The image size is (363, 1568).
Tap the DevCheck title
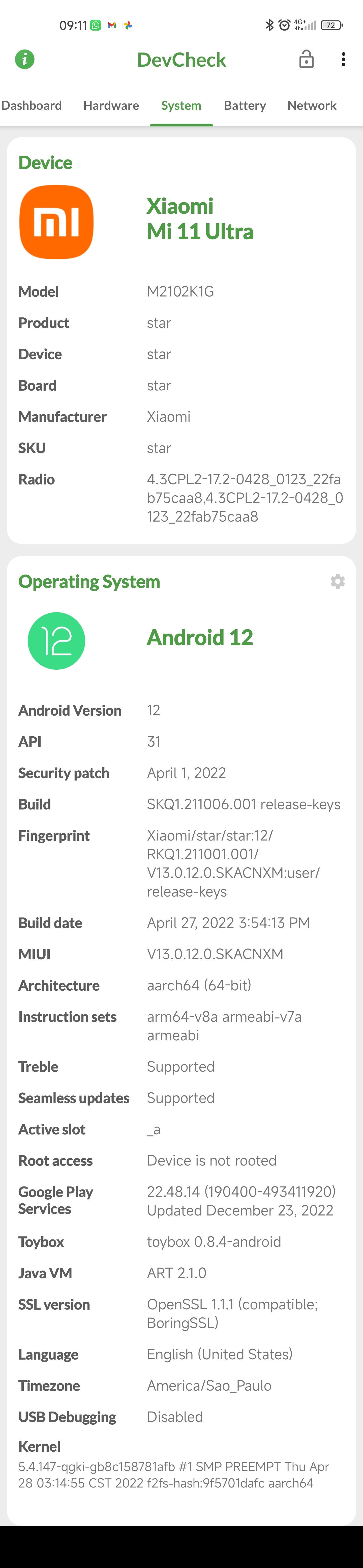[x=181, y=60]
